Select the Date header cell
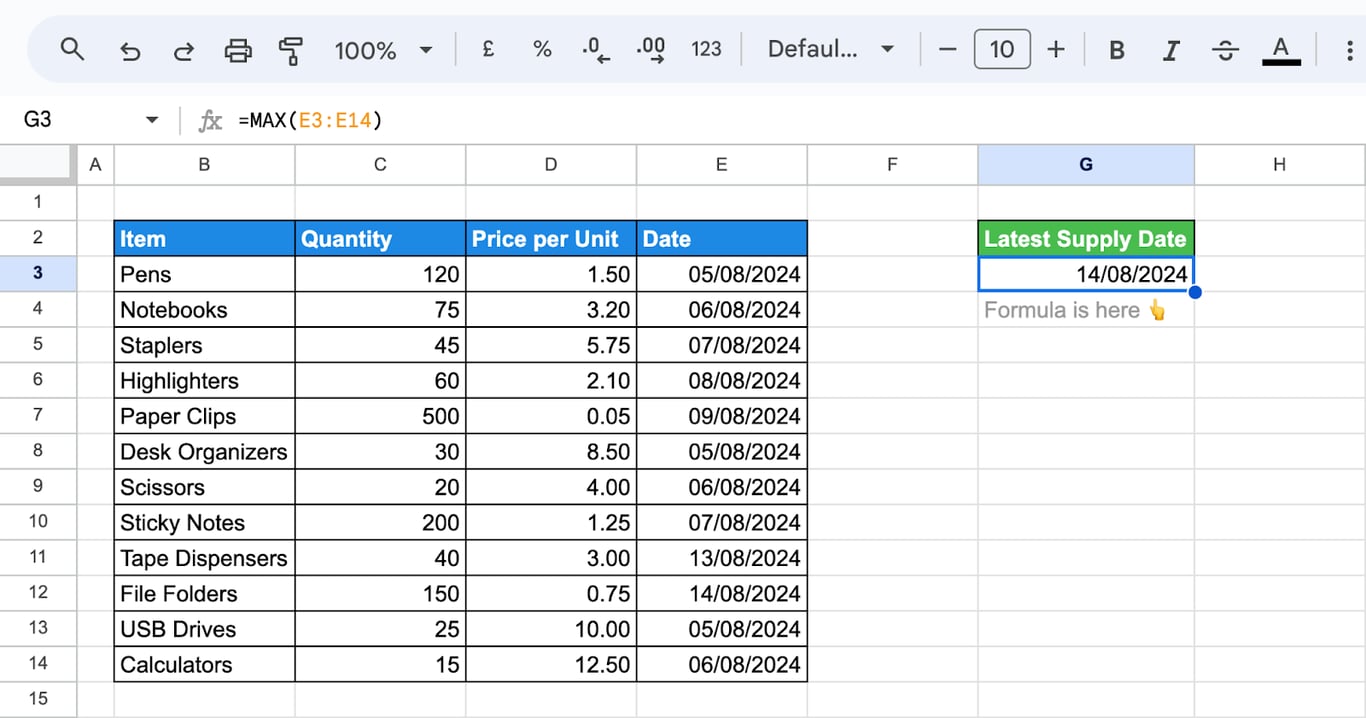 point(722,238)
